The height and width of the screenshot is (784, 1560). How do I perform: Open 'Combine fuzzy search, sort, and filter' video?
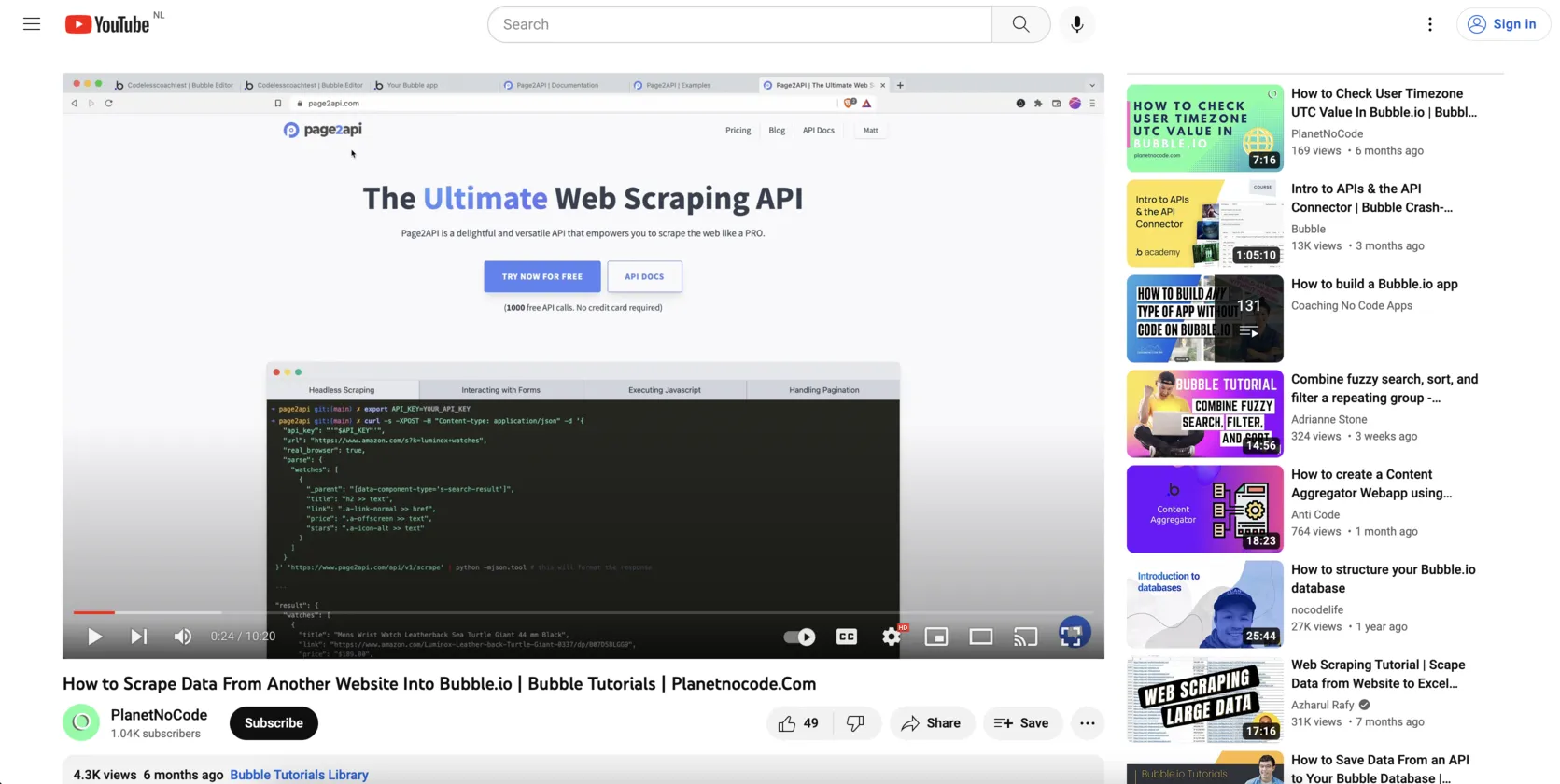tap(1384, 388)
